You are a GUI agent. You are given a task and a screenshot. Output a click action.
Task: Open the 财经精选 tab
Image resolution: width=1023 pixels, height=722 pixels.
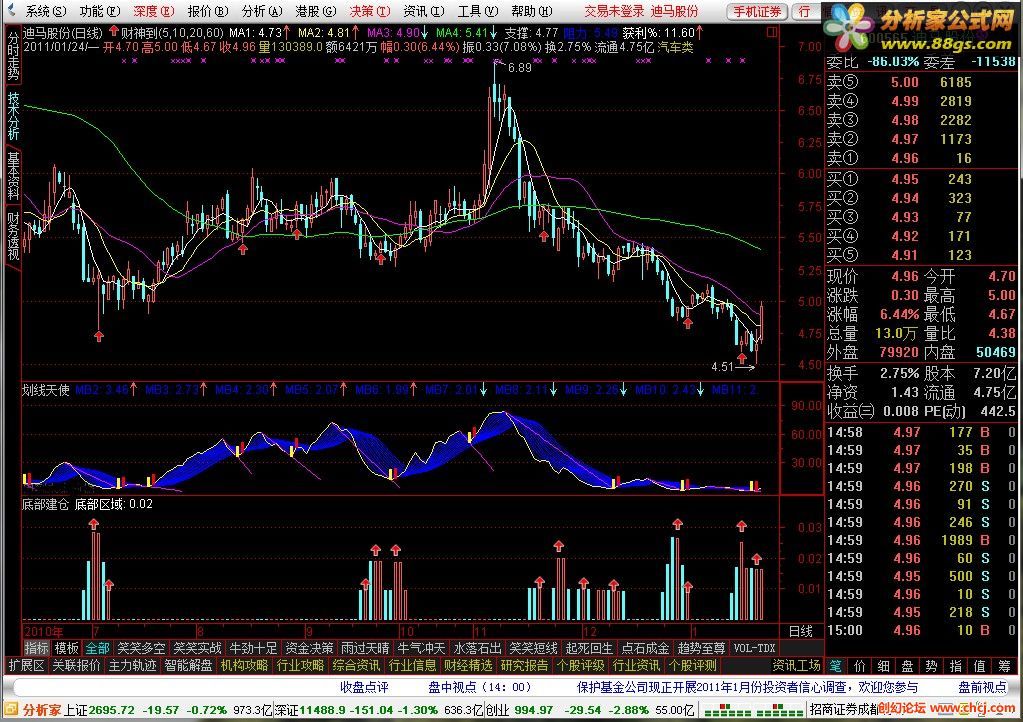(x=468, y=665)
